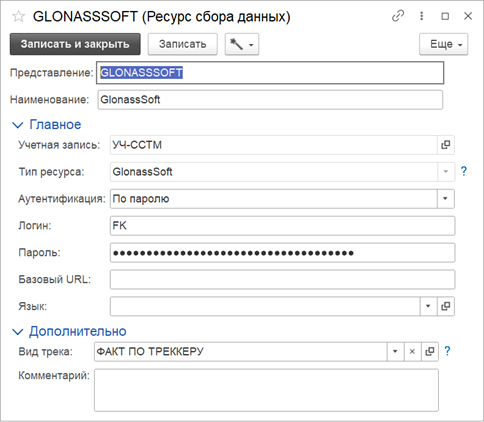
Task: Add form to favorites with star icon
Action: [x=18, y=16]
